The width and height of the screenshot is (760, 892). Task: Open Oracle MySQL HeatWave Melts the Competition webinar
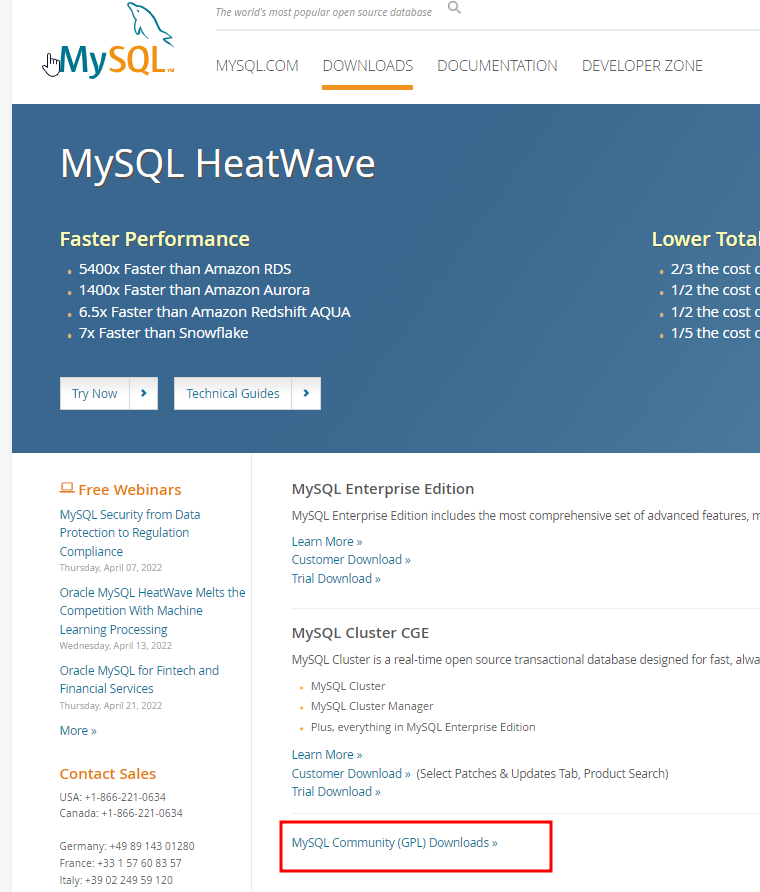pos(152,611)
